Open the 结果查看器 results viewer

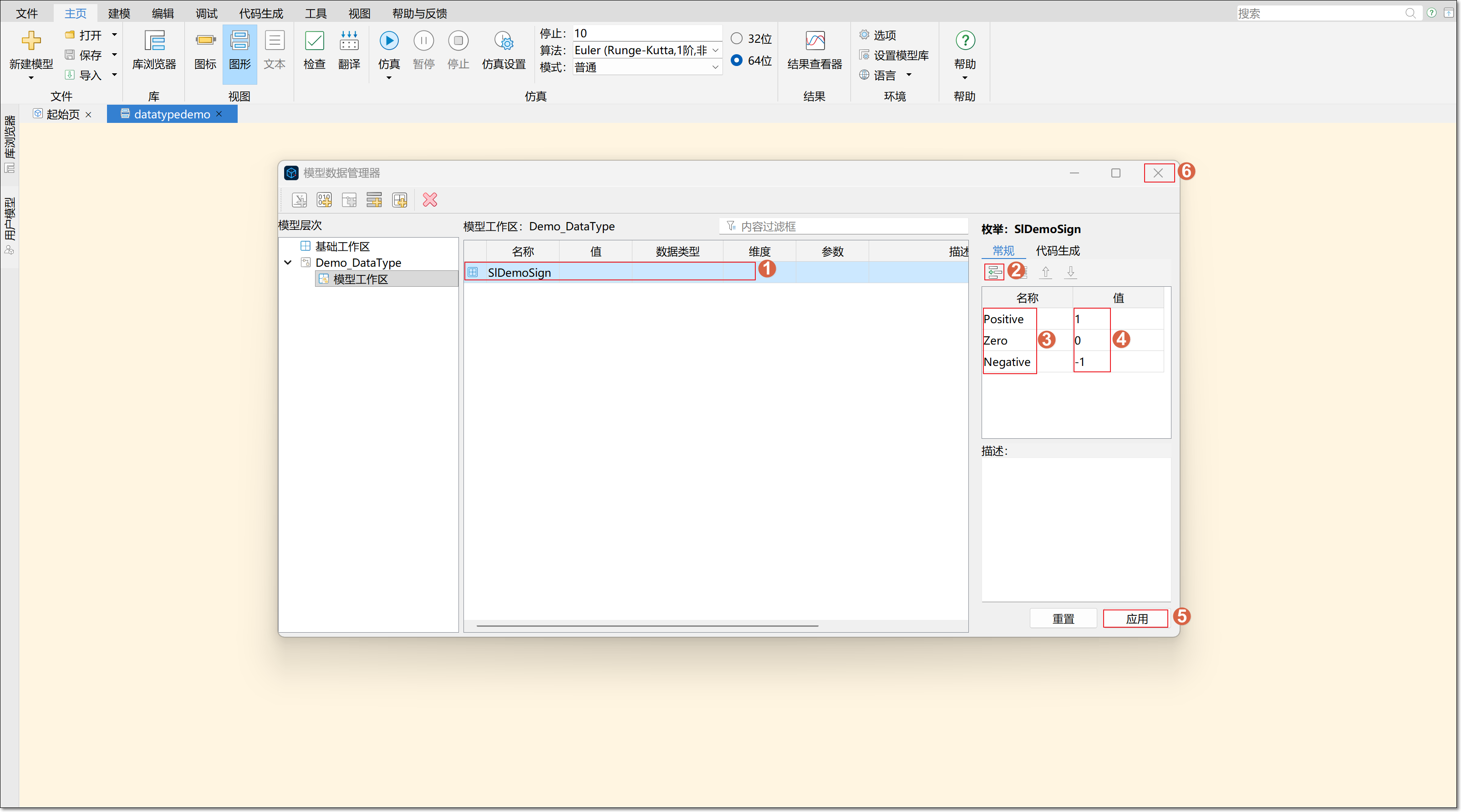pos(814,51)
